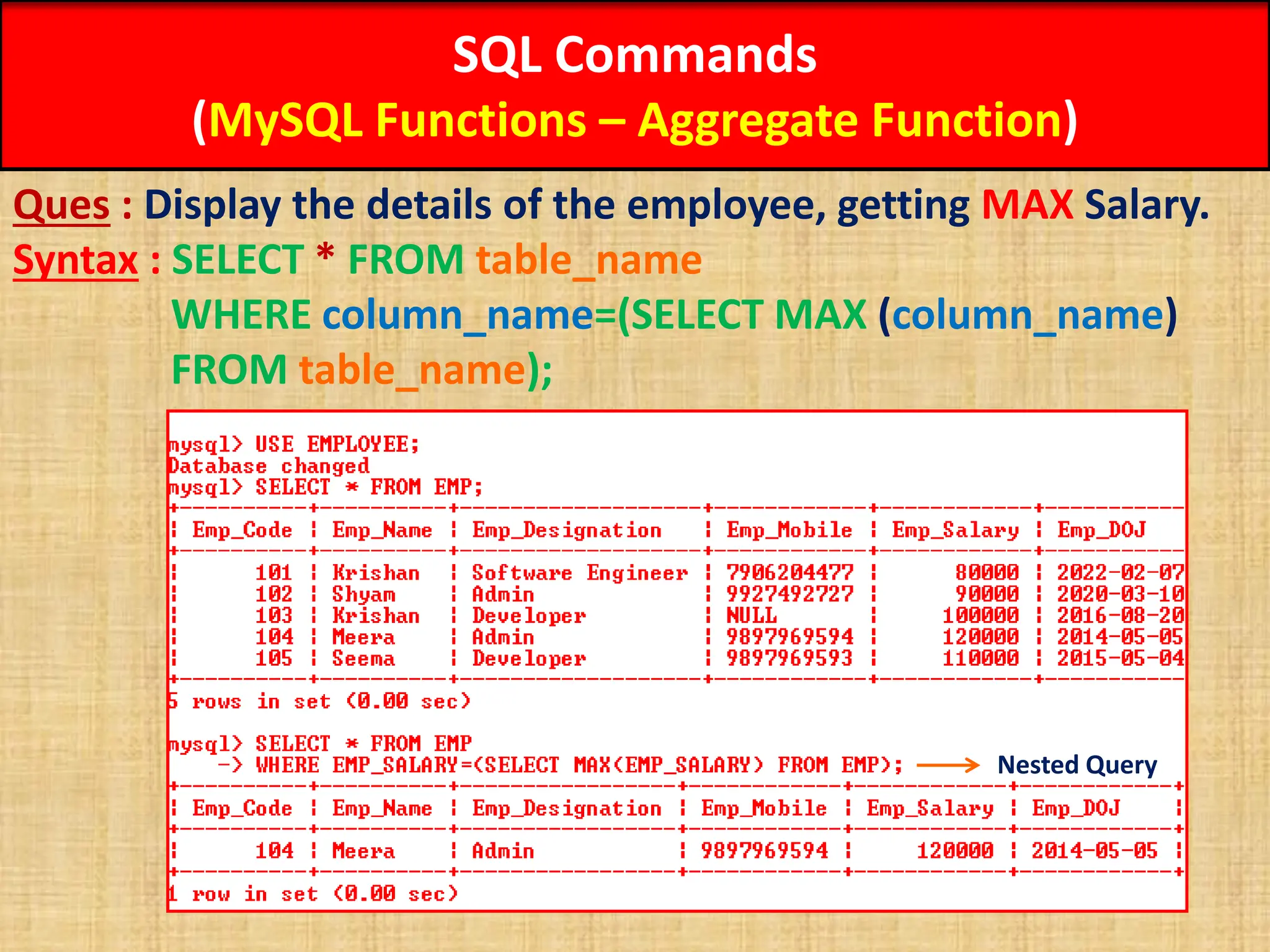Click '9897969594' in the result table row
This screenshot has width=1270, height=952.
tap(765, 850)
